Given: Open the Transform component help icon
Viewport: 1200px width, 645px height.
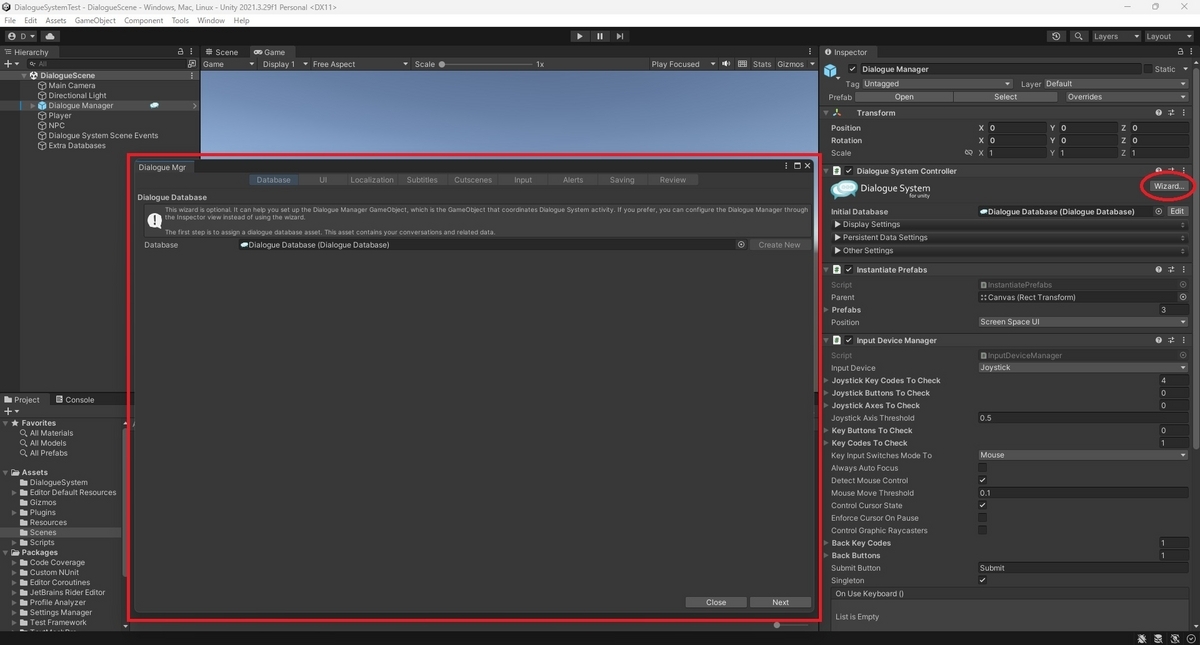Looking at the screenshot, I should [1159, 113].
